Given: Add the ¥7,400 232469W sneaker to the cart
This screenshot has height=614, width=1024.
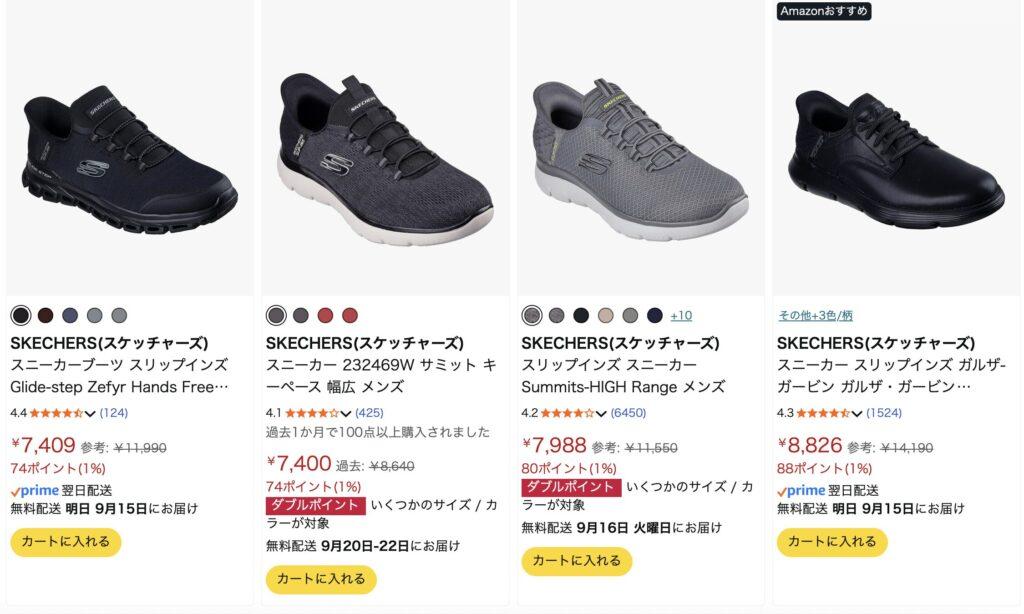Looking at the screenshot, I should tap(321, 579).
